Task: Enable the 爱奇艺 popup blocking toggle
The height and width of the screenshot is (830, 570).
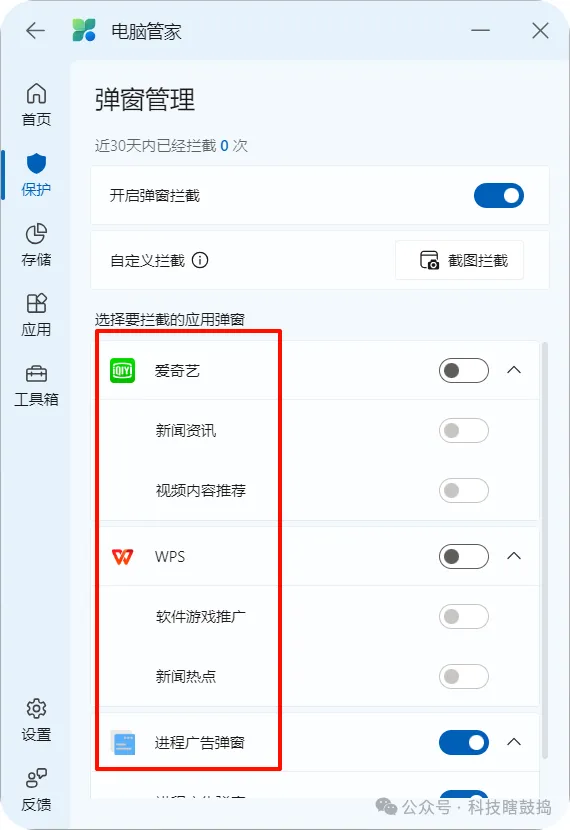Action: click(x=464, y=371)
